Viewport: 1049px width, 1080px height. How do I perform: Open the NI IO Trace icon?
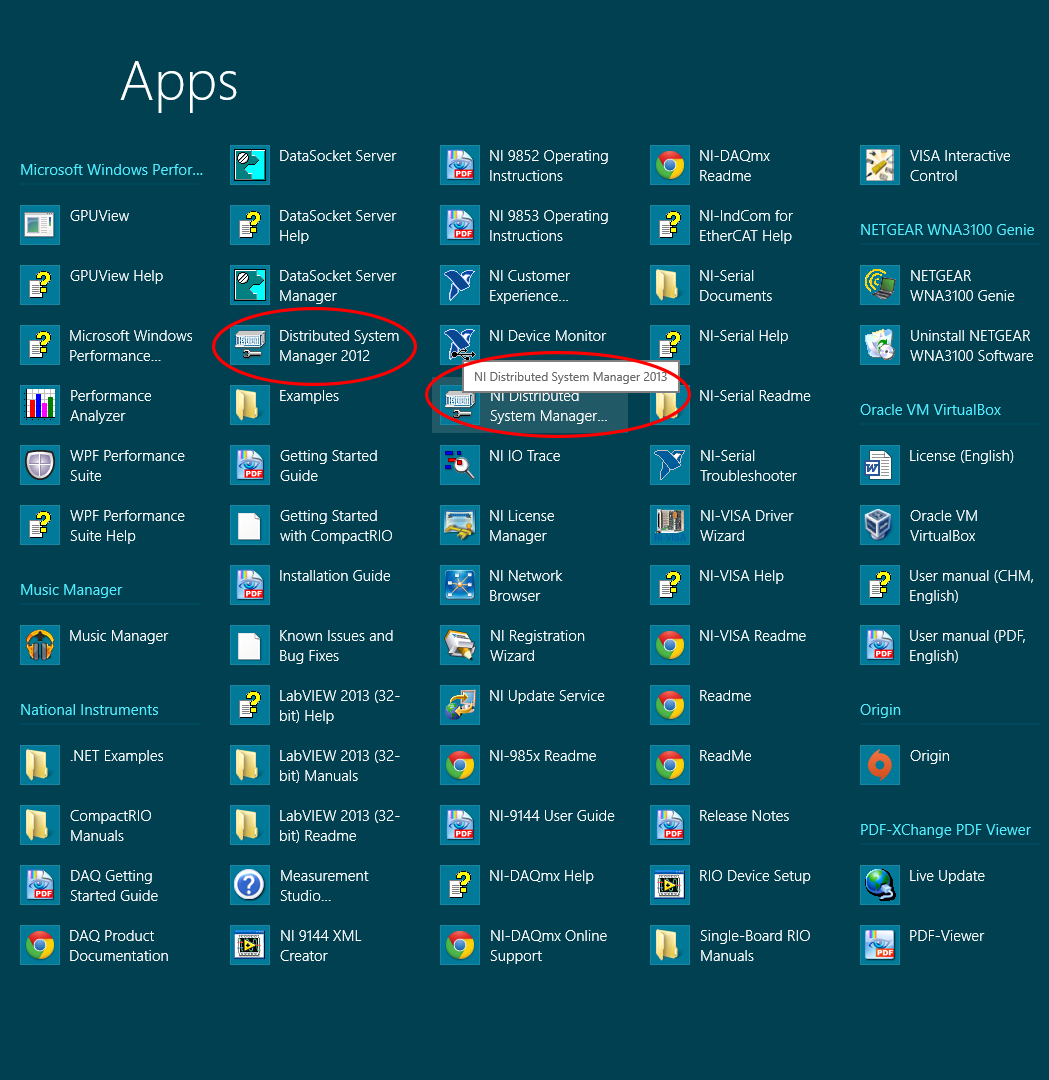coord(459,465)
